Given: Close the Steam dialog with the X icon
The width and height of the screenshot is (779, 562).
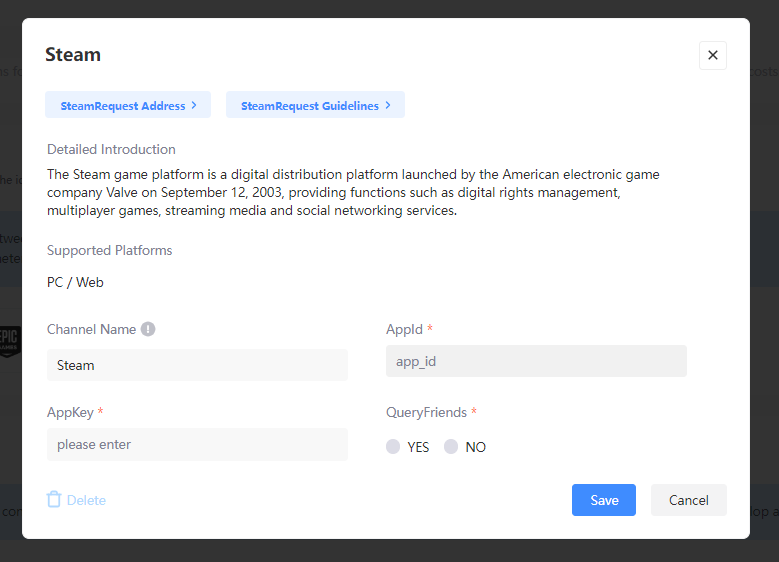Looking at the screenshot, I should tap(712, 55).
